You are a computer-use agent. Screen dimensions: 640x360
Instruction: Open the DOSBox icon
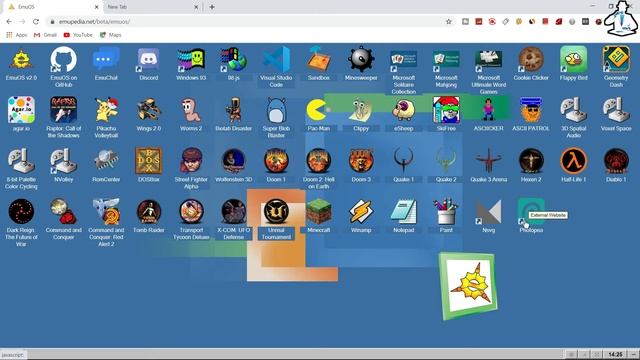(149, 161)
